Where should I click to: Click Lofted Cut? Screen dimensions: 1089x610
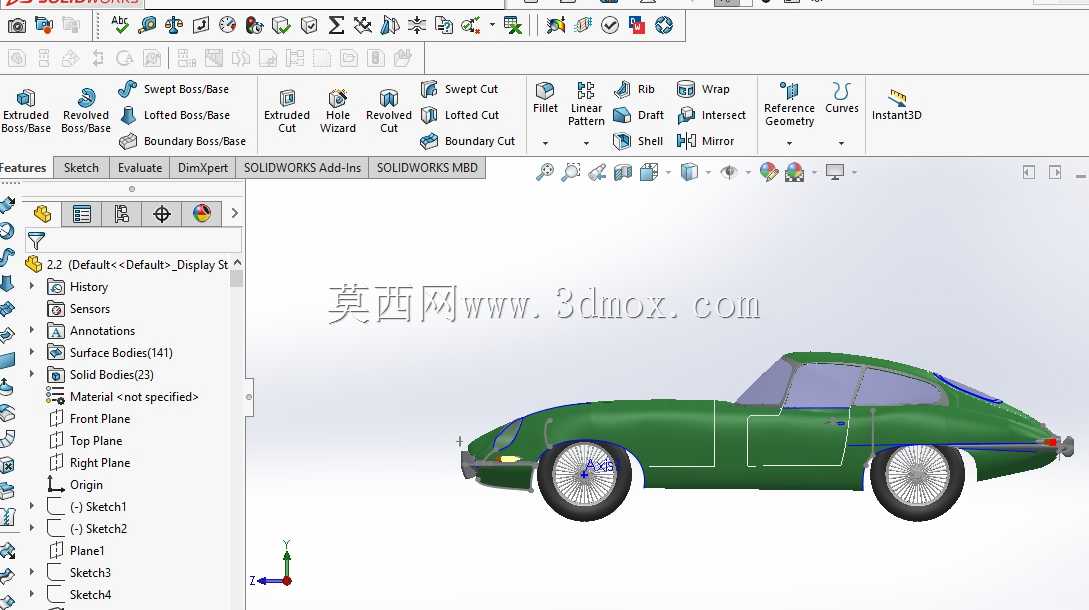(460, 115)
